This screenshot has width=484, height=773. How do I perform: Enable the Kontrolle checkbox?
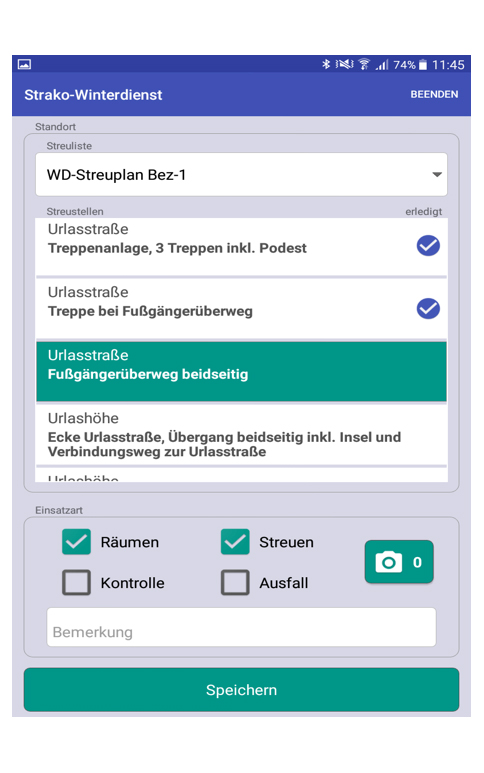(x=76, y=582)
